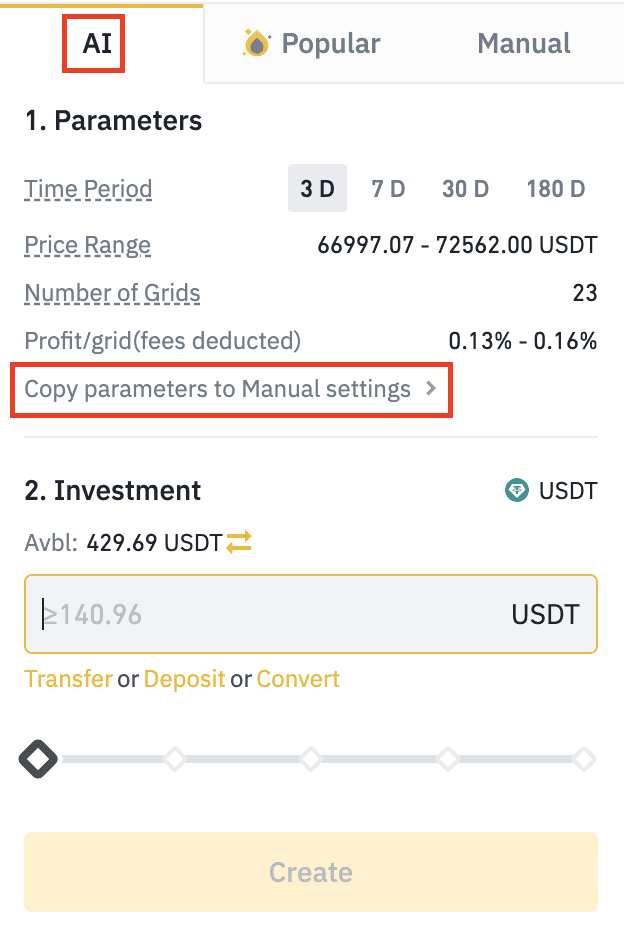Select the 3 D time period
The image size is (624, 940).
317,189
